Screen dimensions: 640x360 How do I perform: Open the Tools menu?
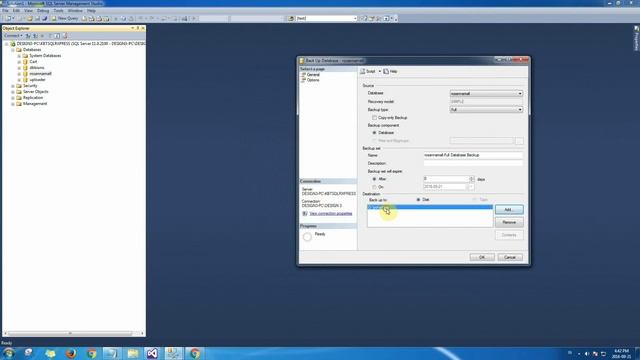pyautogui.click(x=59, y=11)
